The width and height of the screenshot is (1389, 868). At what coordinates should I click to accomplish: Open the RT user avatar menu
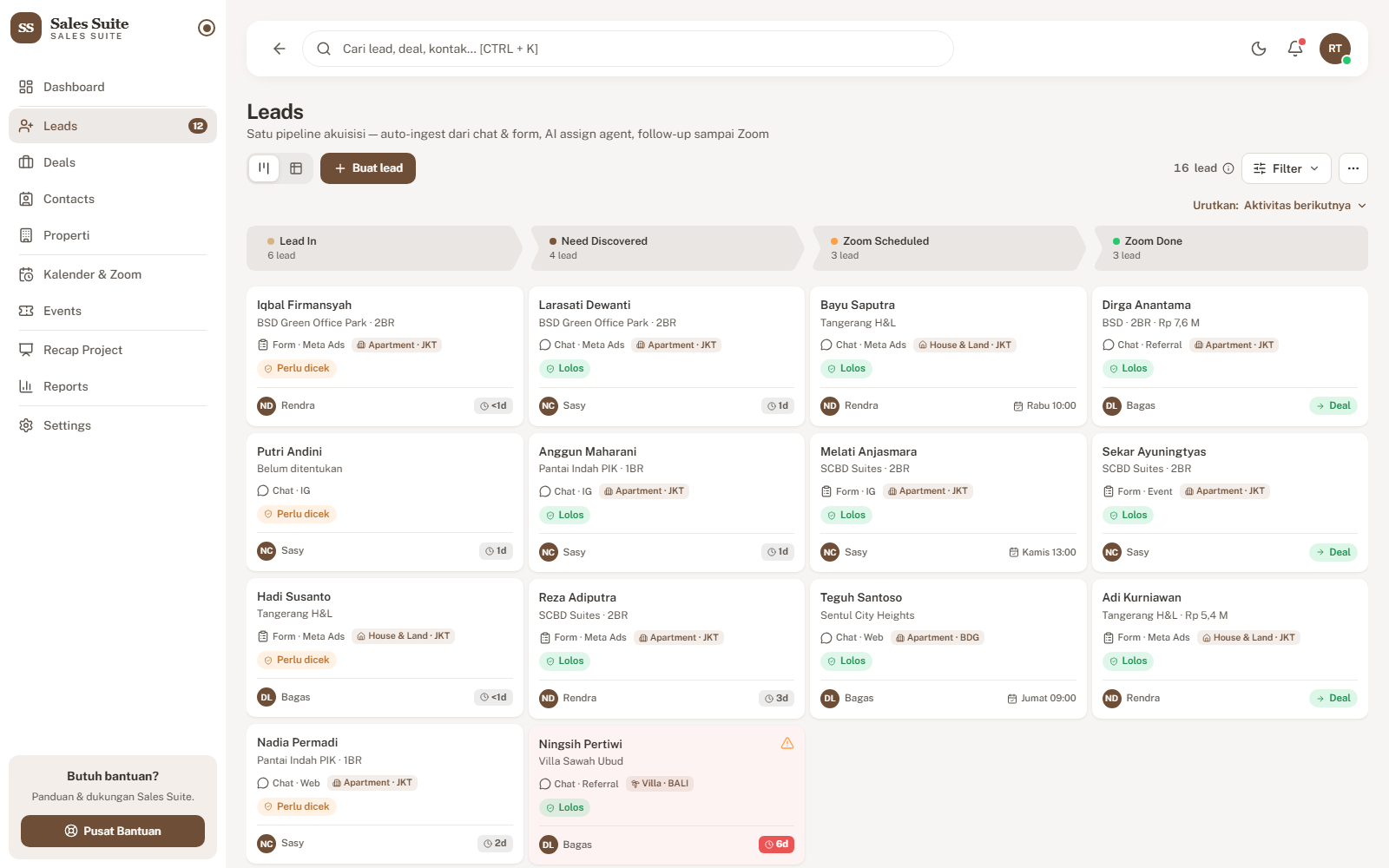click(1335, 49)
